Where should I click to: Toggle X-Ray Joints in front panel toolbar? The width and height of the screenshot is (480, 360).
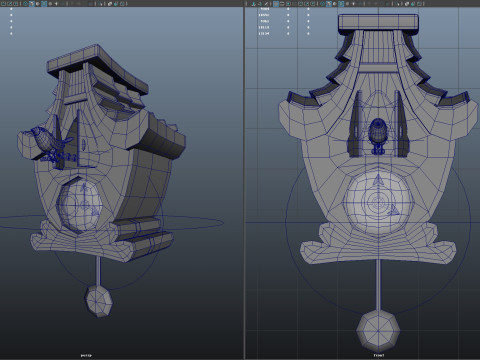coord(419,4)
